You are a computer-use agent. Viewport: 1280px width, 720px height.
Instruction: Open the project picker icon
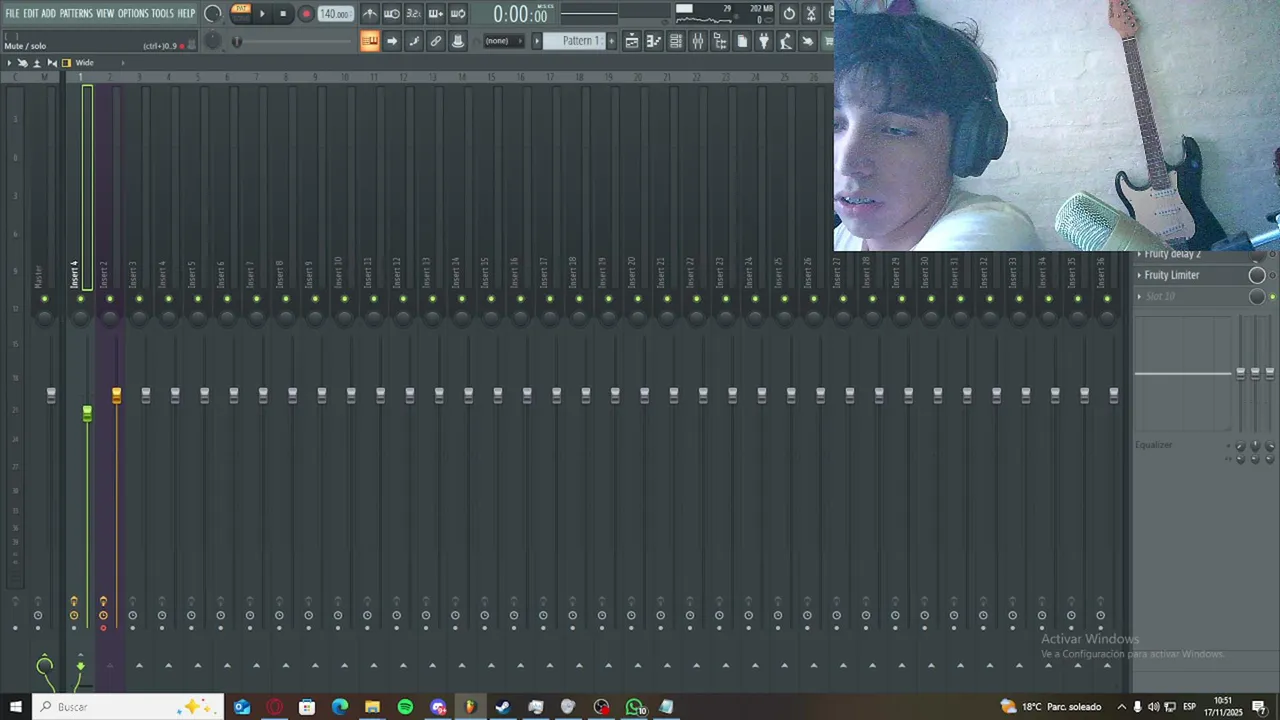pyautogui.click(x=742, y=41)
